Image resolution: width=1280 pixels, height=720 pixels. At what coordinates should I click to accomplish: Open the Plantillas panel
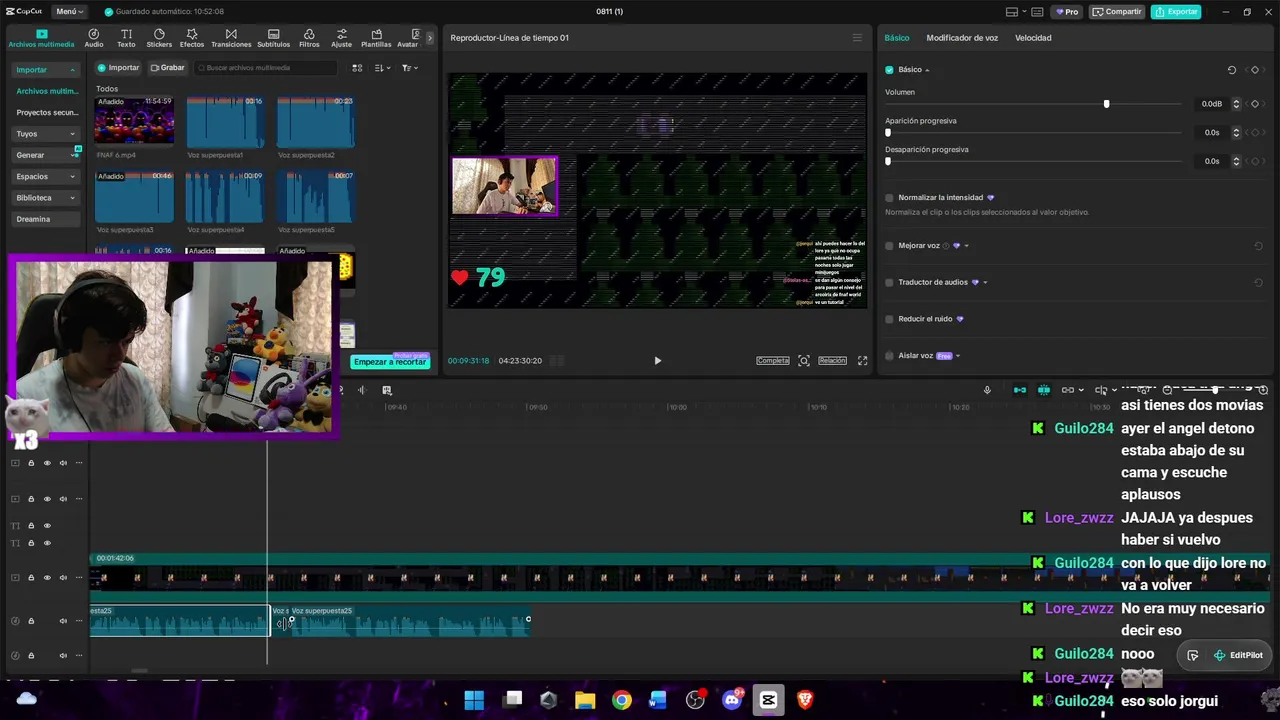click(376, 38)
